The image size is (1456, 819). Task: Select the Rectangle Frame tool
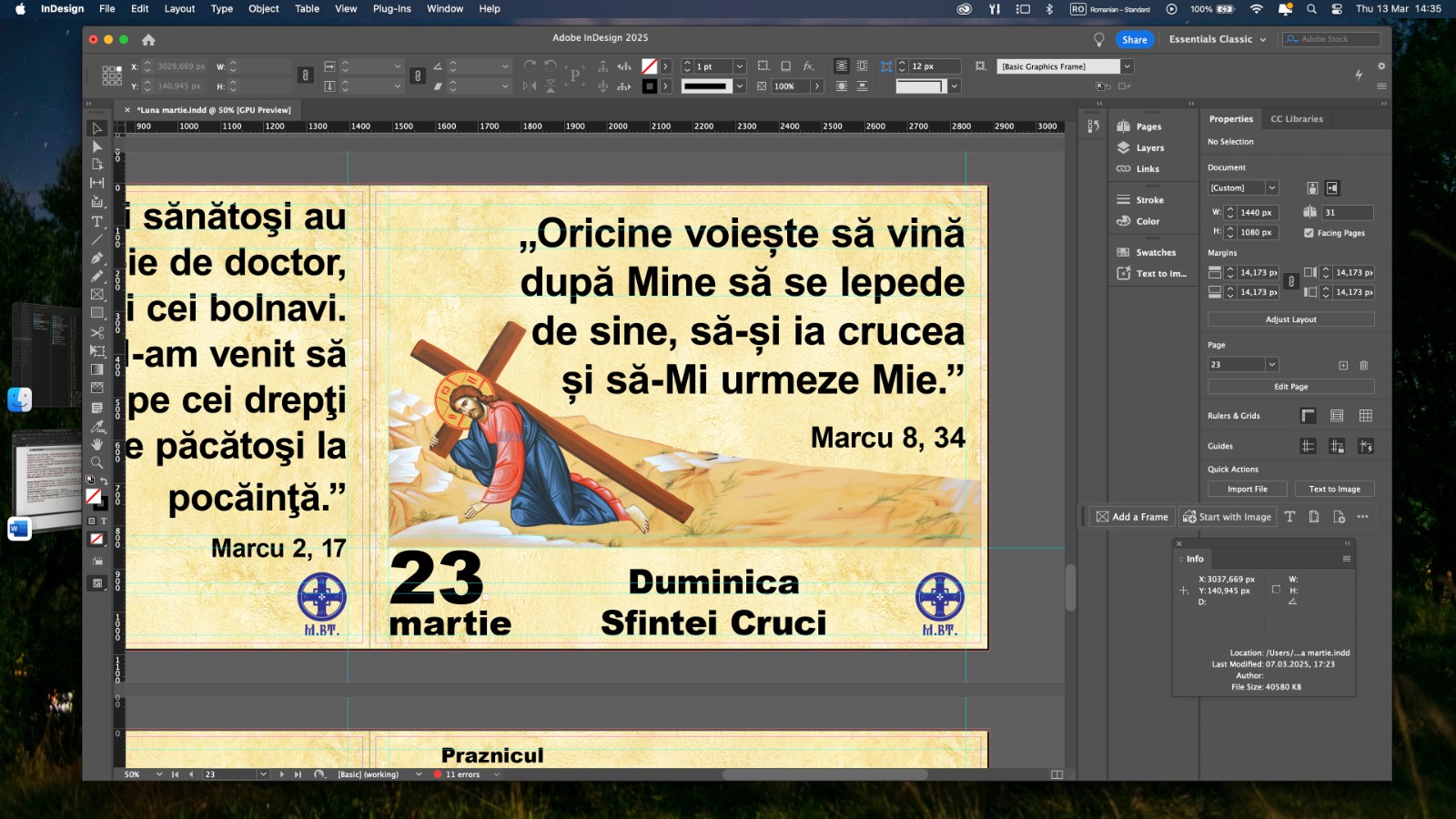pos(97,295)
